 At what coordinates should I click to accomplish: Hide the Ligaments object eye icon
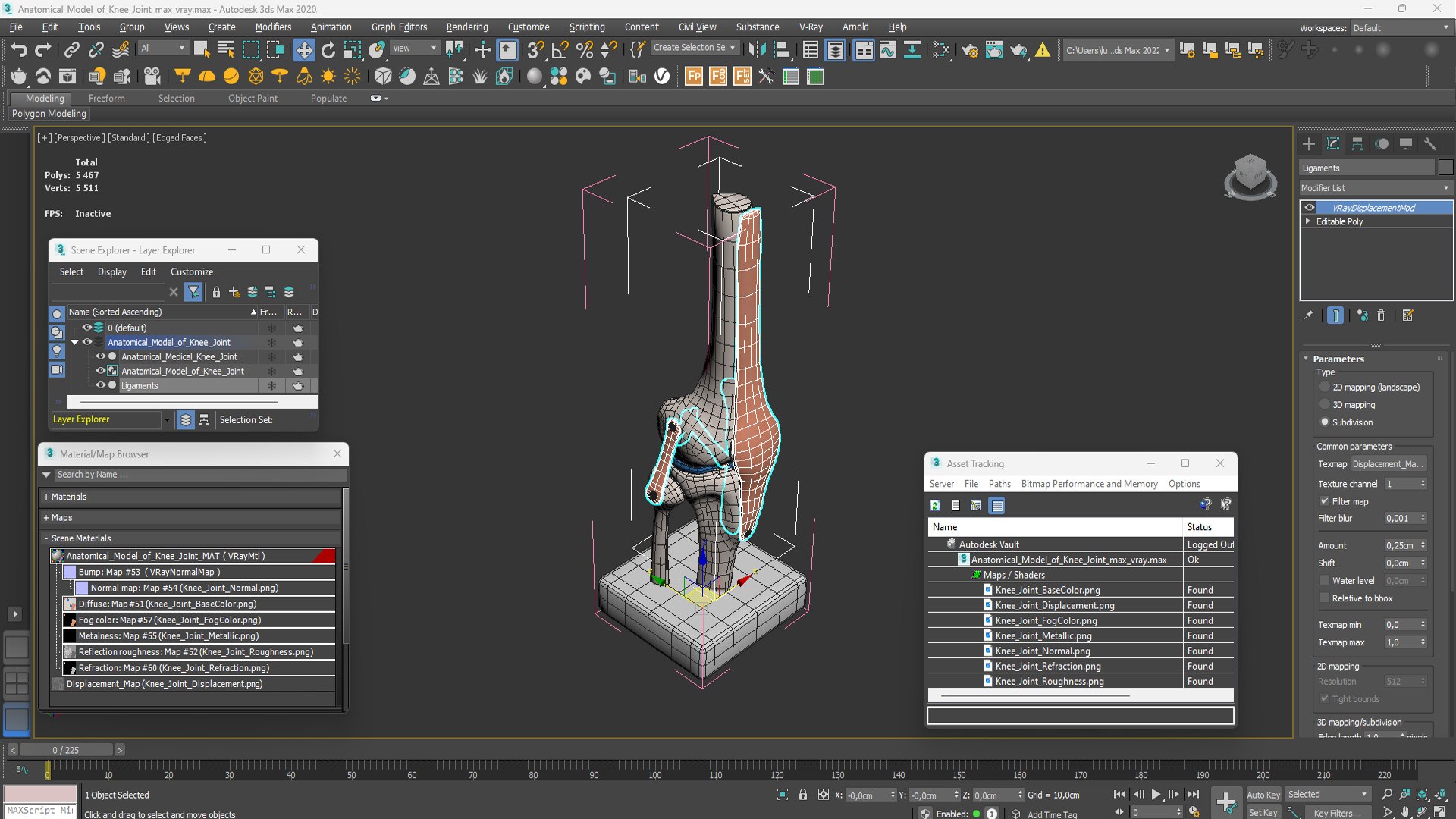(100, 385)
